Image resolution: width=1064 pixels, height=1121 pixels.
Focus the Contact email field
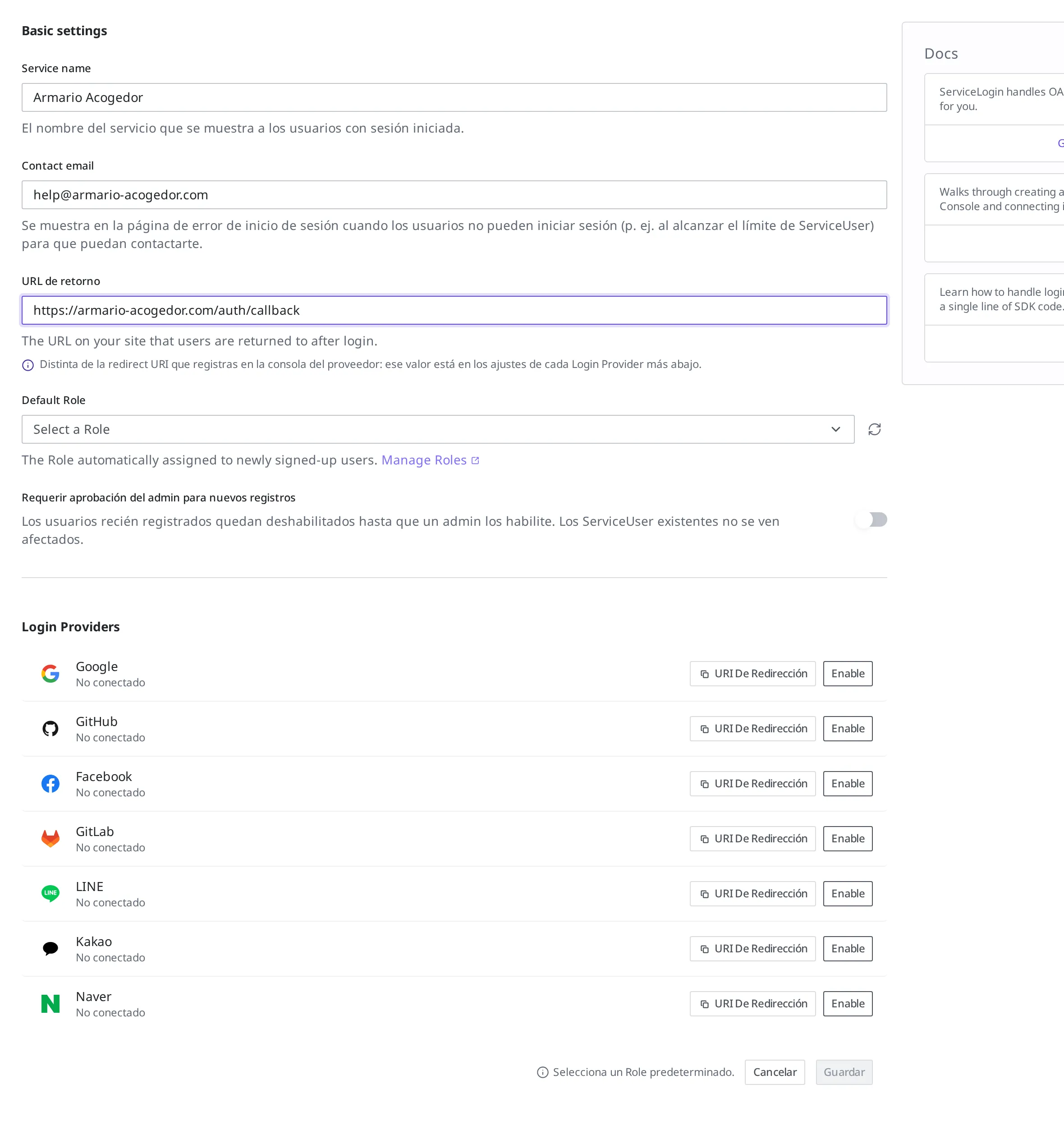point(454,195)
